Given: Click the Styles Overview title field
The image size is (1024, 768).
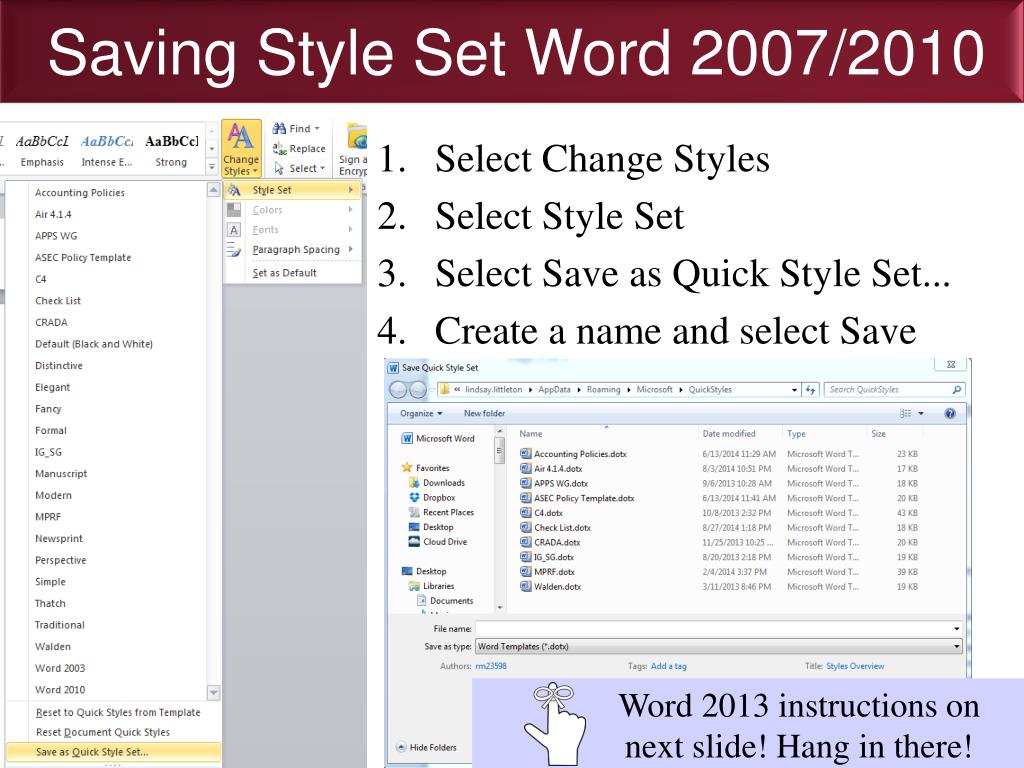Looking at the screenshot, I should click(x=855, y=666).
